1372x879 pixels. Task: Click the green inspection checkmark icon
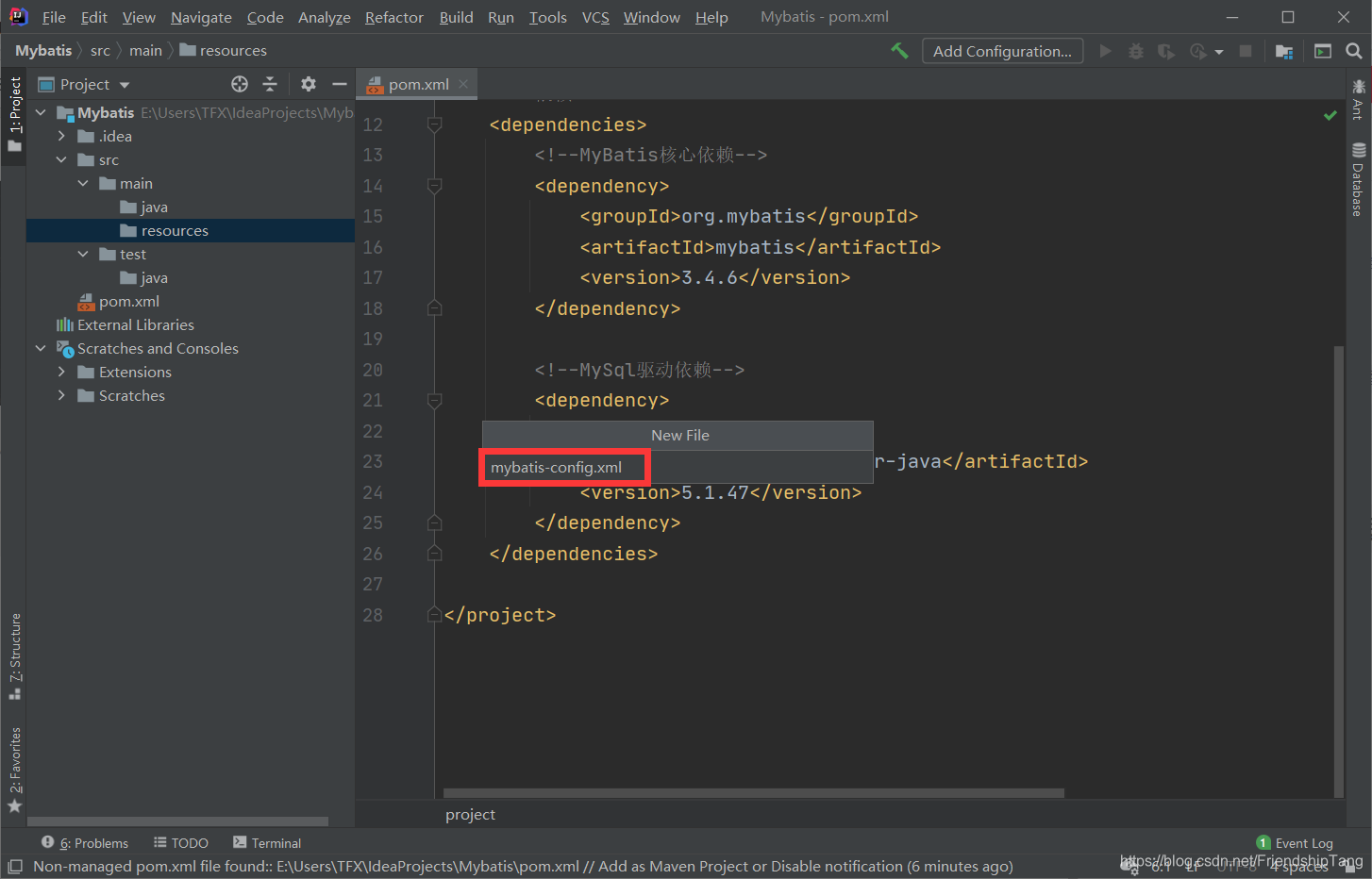1330,115
